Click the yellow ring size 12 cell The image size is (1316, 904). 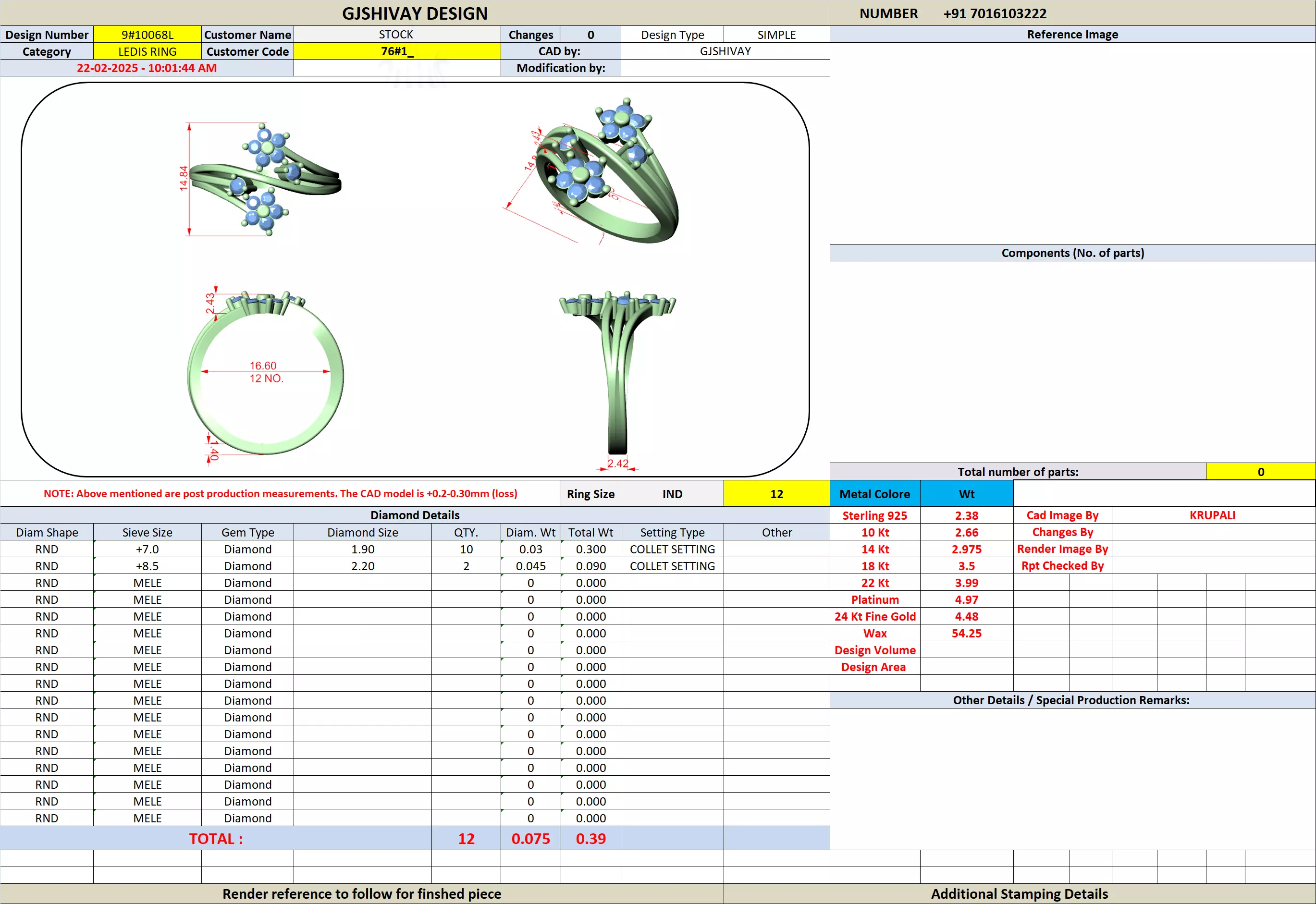[x=776, y=494]
